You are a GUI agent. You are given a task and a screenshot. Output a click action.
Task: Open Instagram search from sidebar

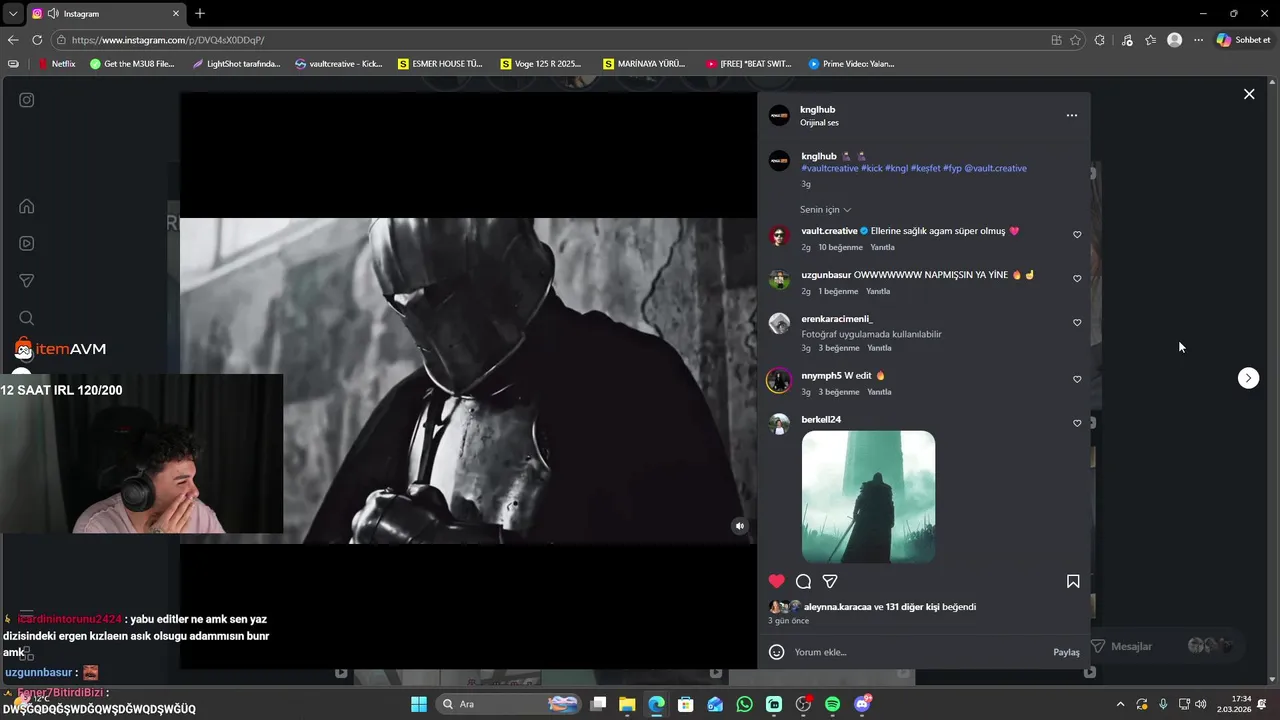[x=27, y=318]
